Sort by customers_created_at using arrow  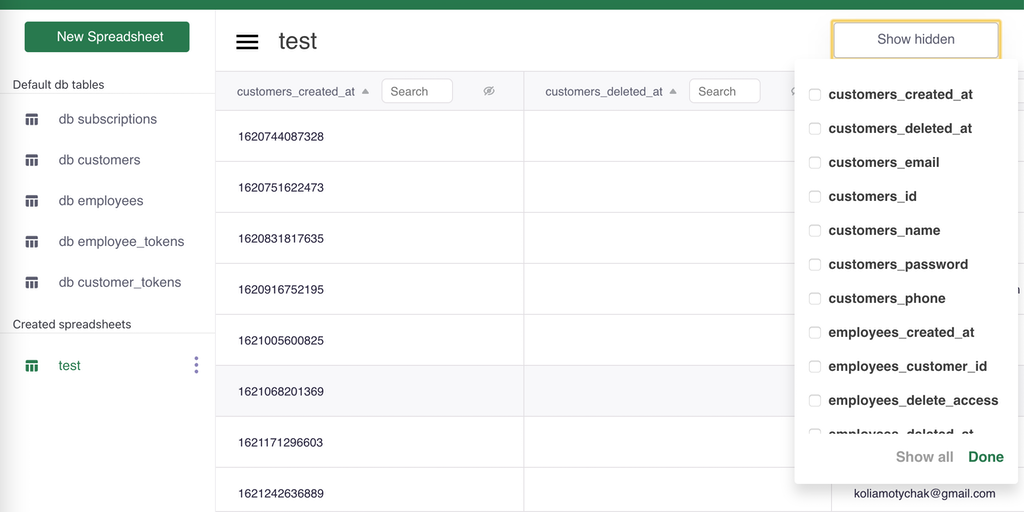[x=366, y=91]
